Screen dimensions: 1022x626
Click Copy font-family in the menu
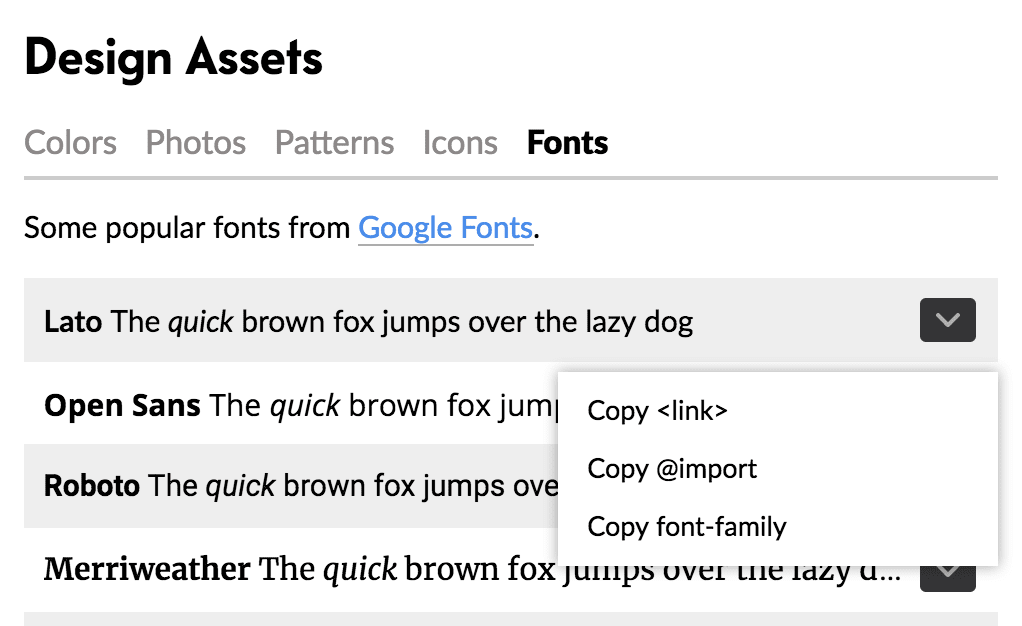687,526
